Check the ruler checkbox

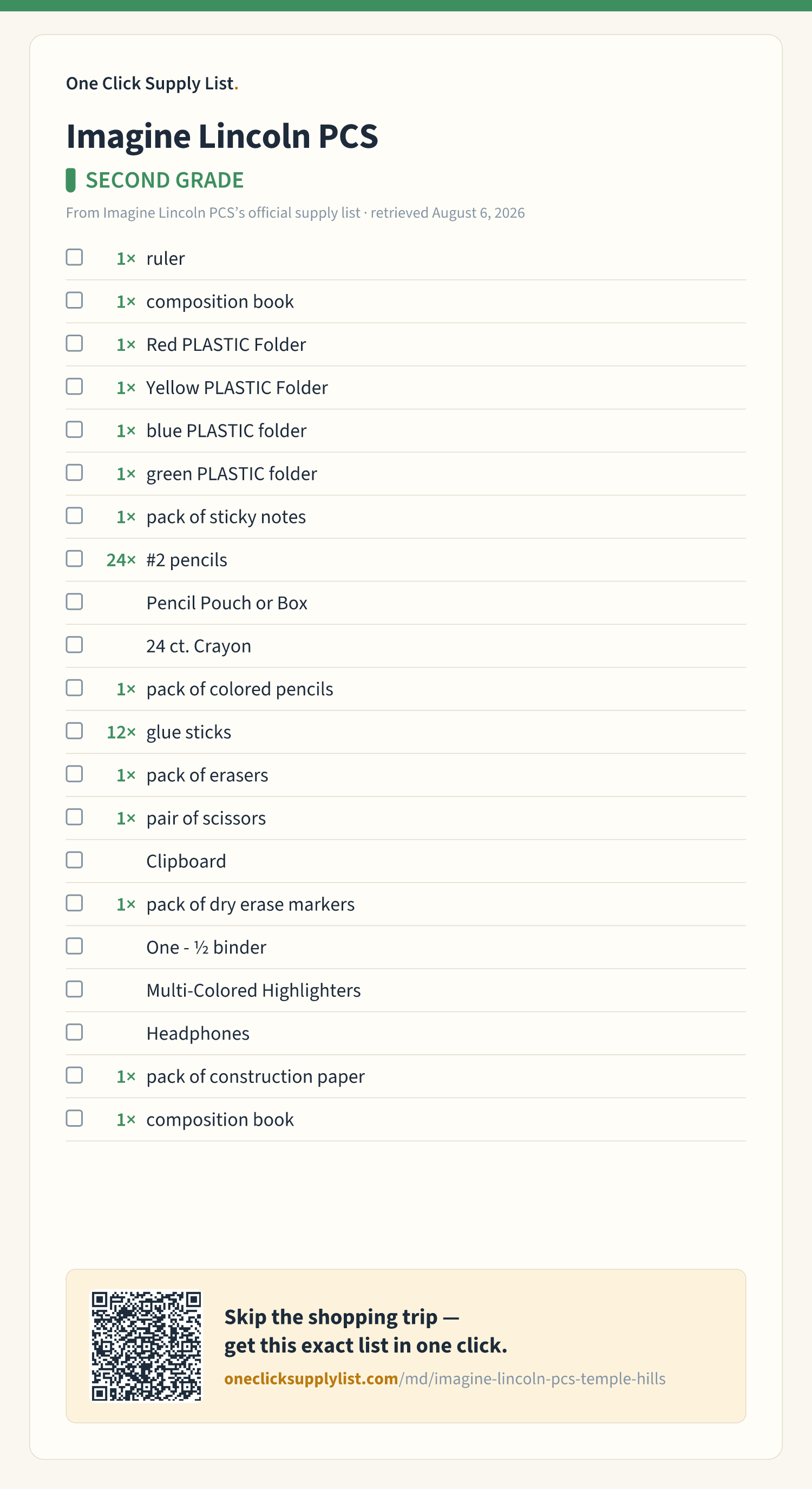tap(74, 257)
